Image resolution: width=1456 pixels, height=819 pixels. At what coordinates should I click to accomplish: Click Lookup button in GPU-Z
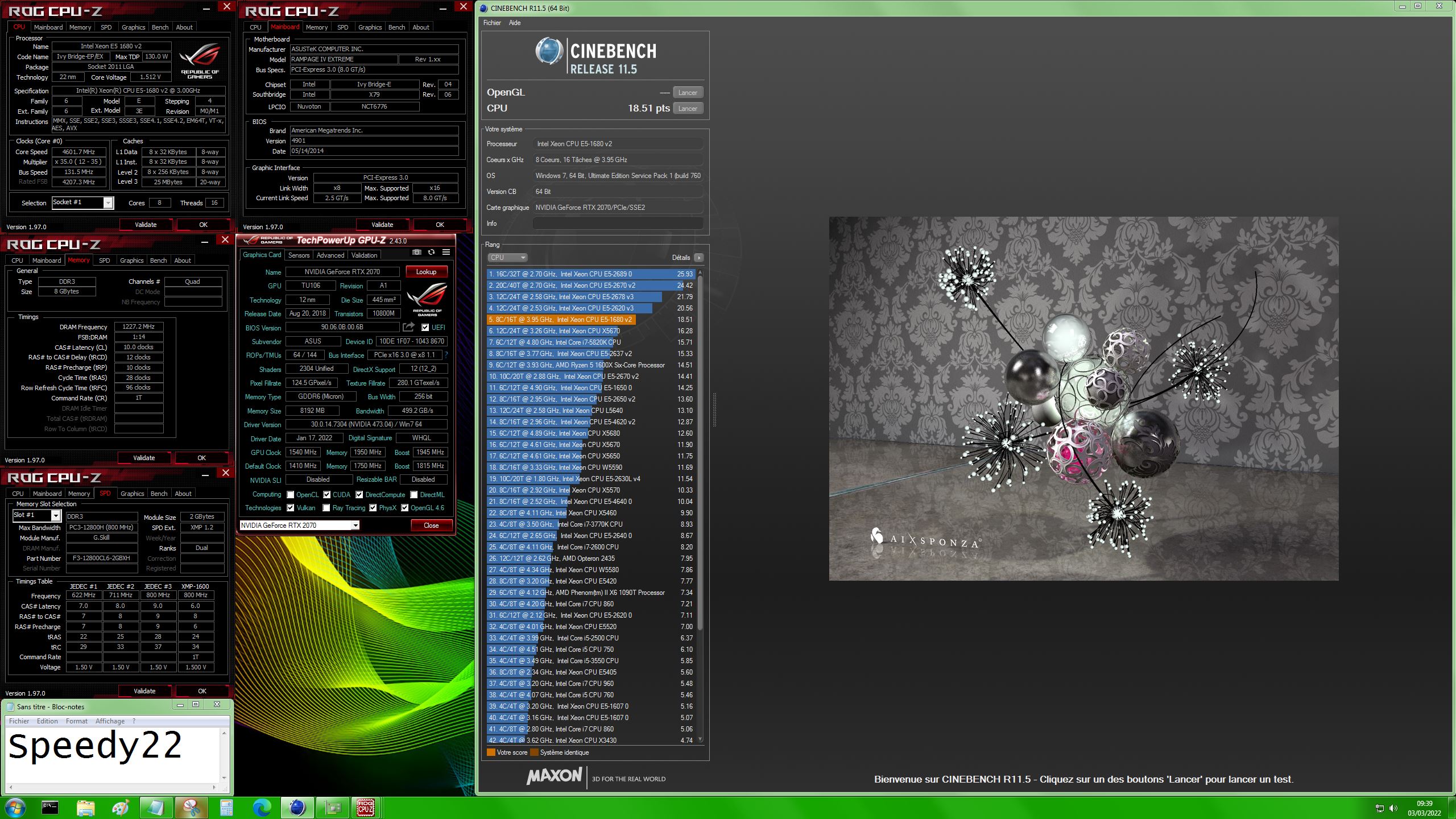tap(426, 272)
